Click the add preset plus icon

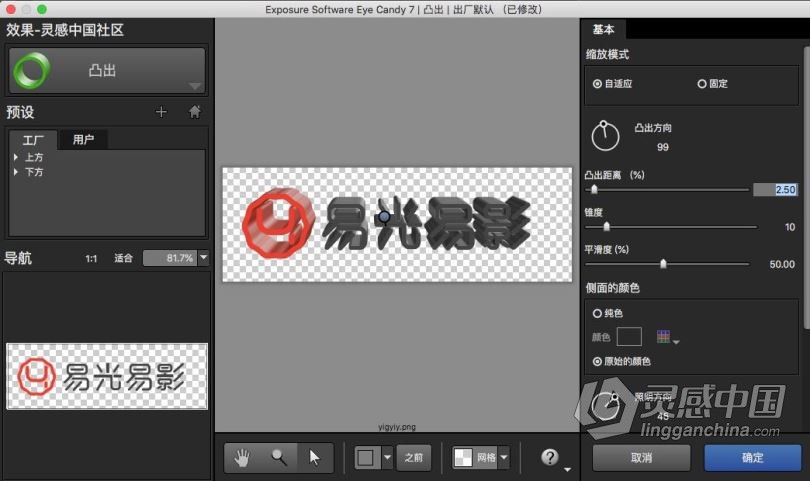tap(161, 112)
